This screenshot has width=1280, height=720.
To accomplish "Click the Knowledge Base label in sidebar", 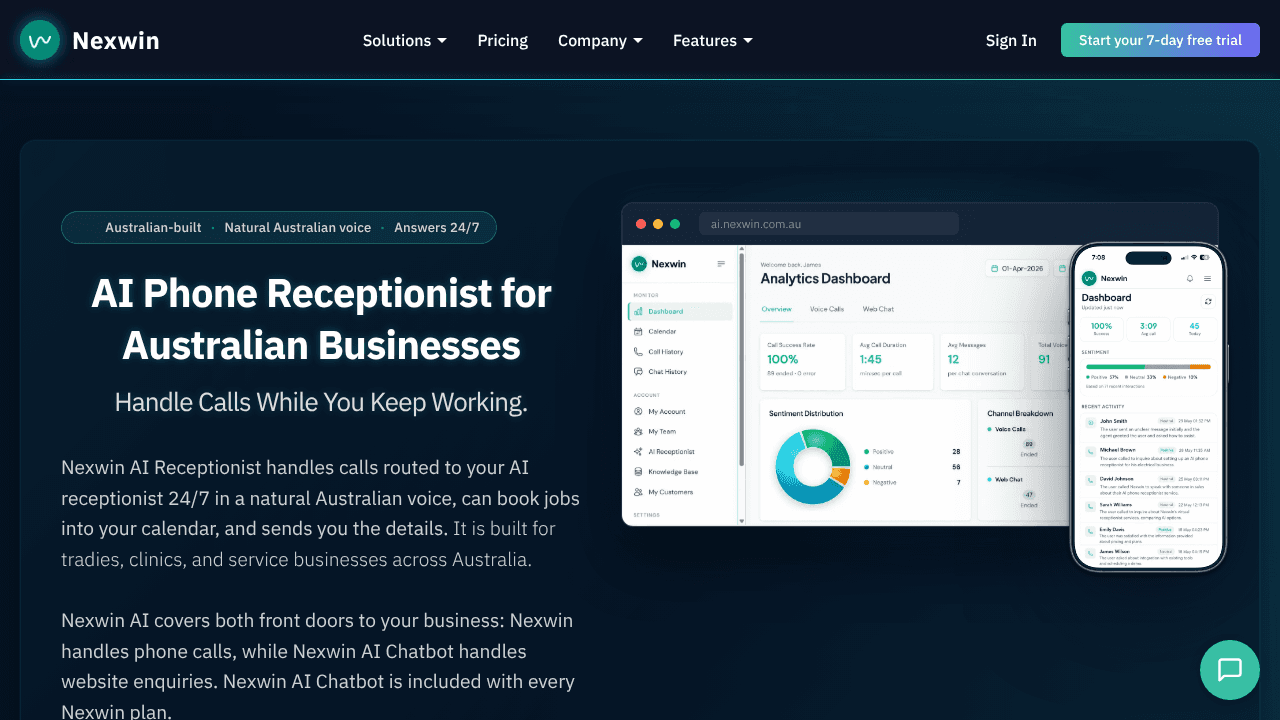I will pyautogui.click(x=673, y=472).
